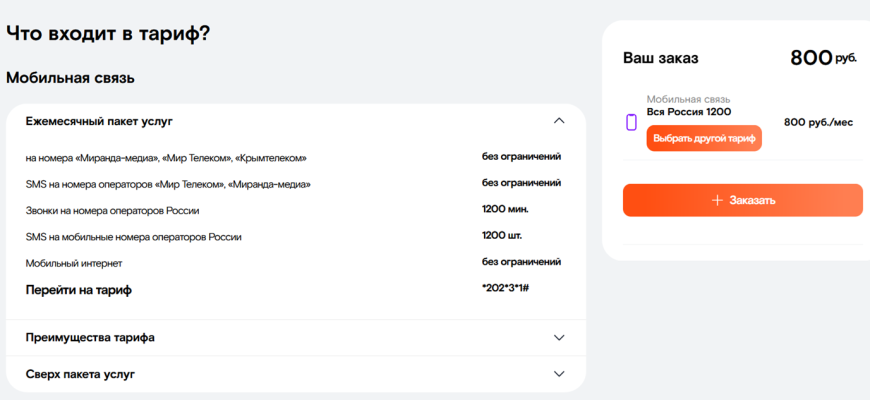Image resolution: width=870 pixels, height=400 pixels.
Task: Open Сверх пакета услуг chevron arrow
Action: click(559, 374)
